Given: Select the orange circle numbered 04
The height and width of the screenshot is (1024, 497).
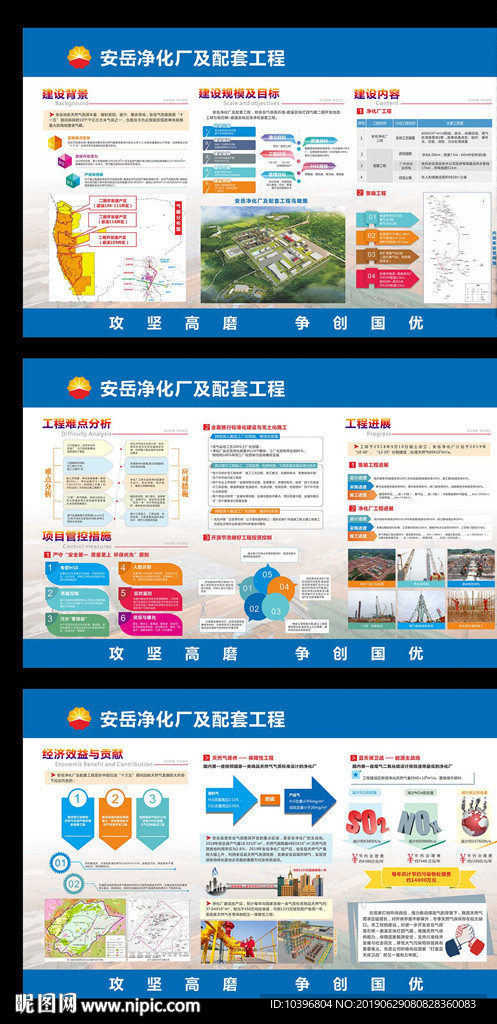Looking at the screenshot, I should pos(284,586).
